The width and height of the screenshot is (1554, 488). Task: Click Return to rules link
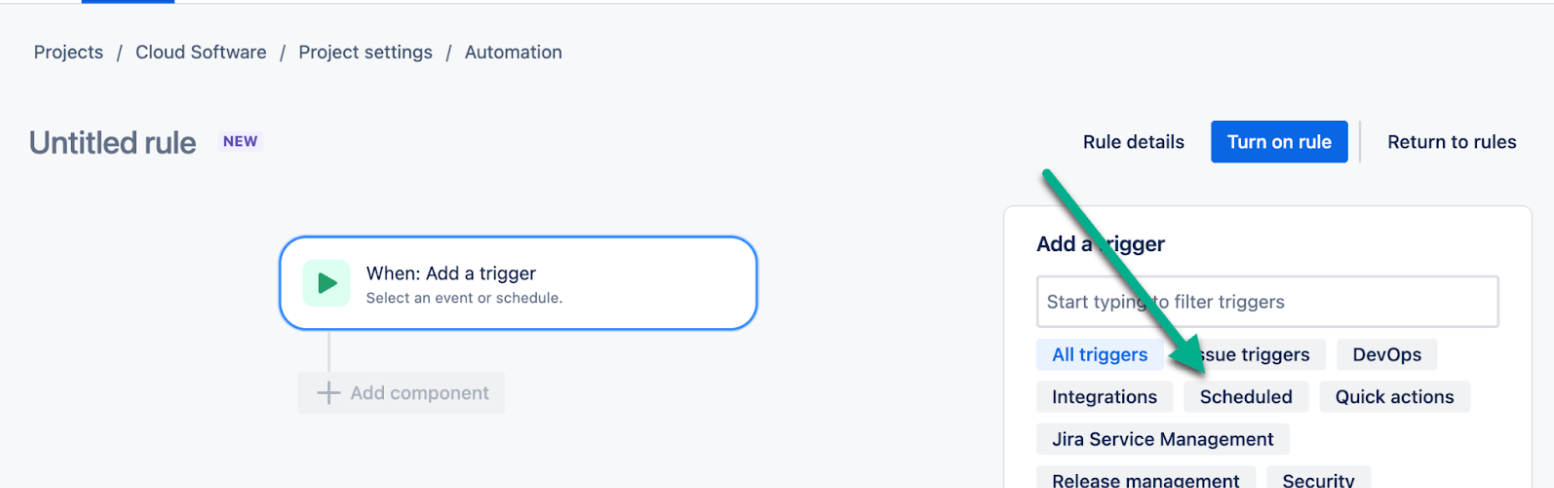pyautogui.click(x=1451, y=142)
